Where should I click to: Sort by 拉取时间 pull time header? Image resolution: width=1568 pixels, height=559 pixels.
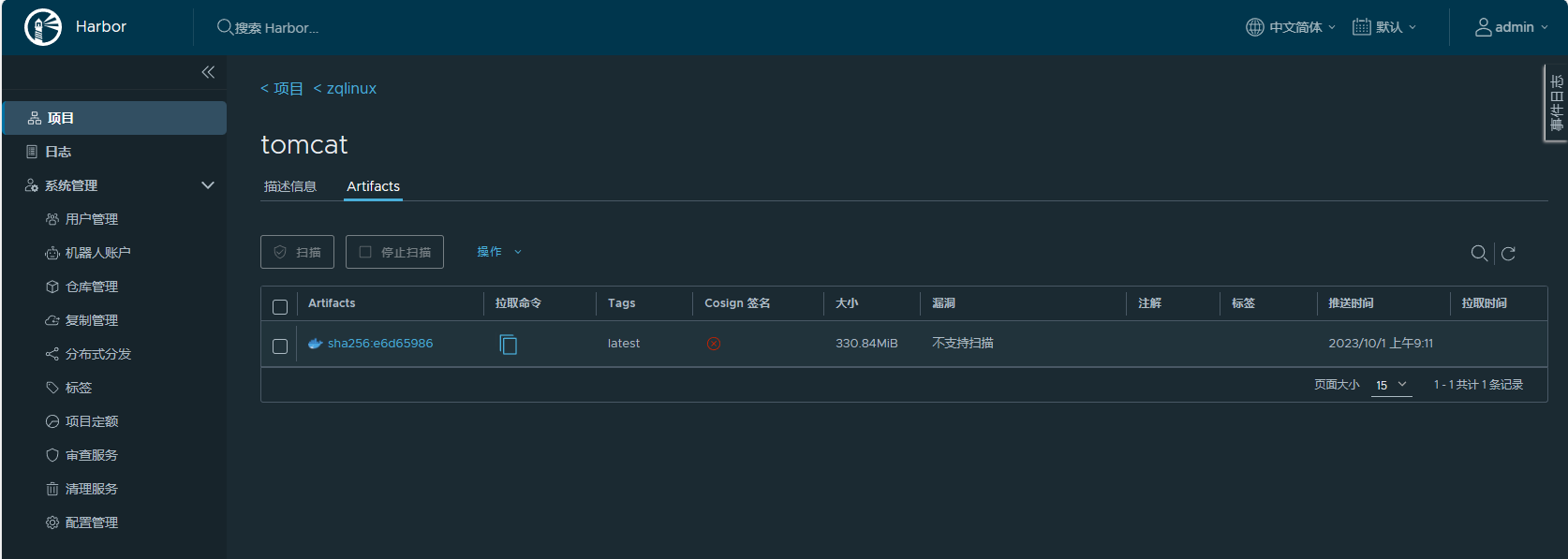tap(1485, 303)
